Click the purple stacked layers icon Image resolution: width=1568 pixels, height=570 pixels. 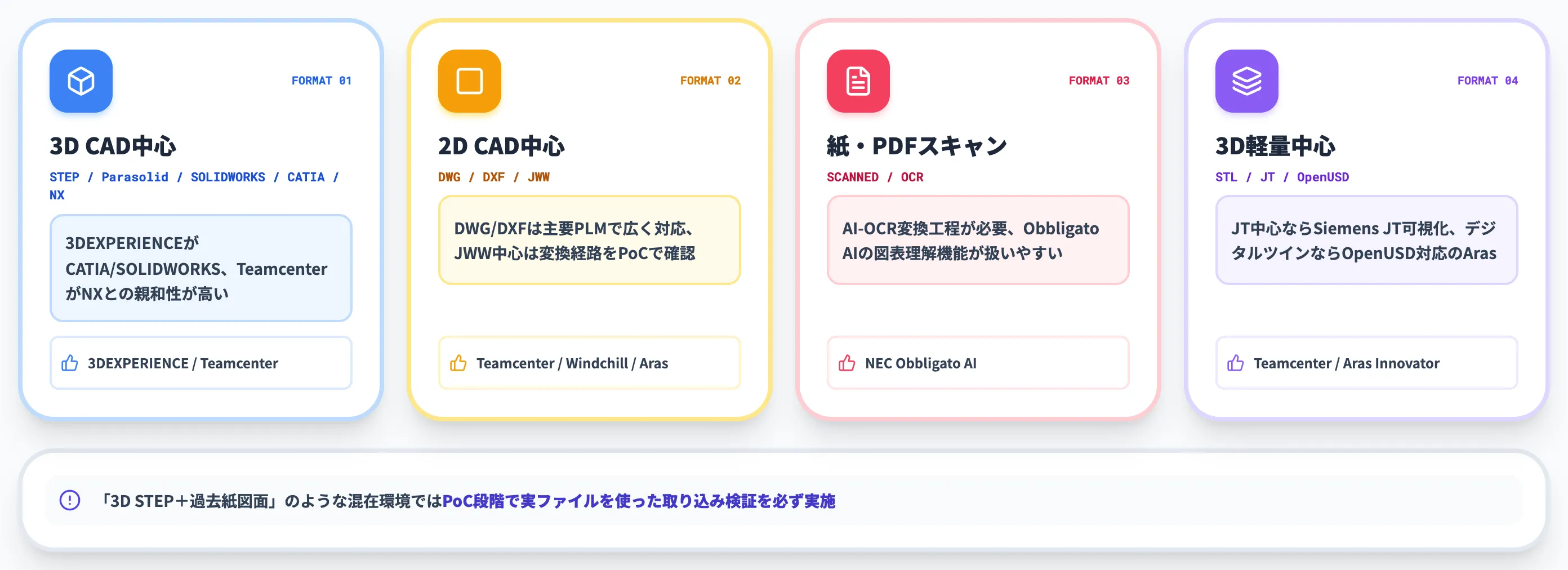1246,81
